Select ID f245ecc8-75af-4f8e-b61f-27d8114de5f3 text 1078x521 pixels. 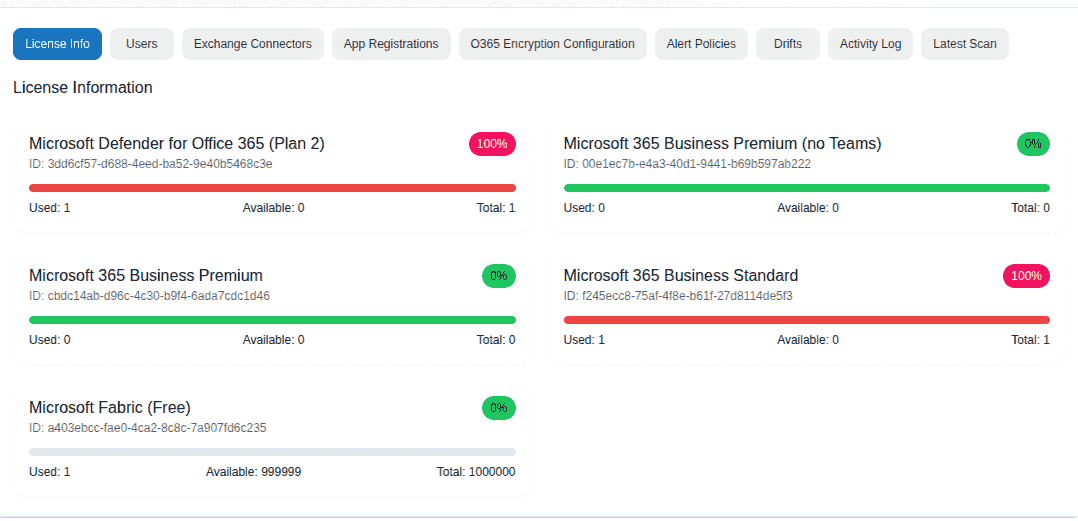pyautogui.click(x=679, y=296)
